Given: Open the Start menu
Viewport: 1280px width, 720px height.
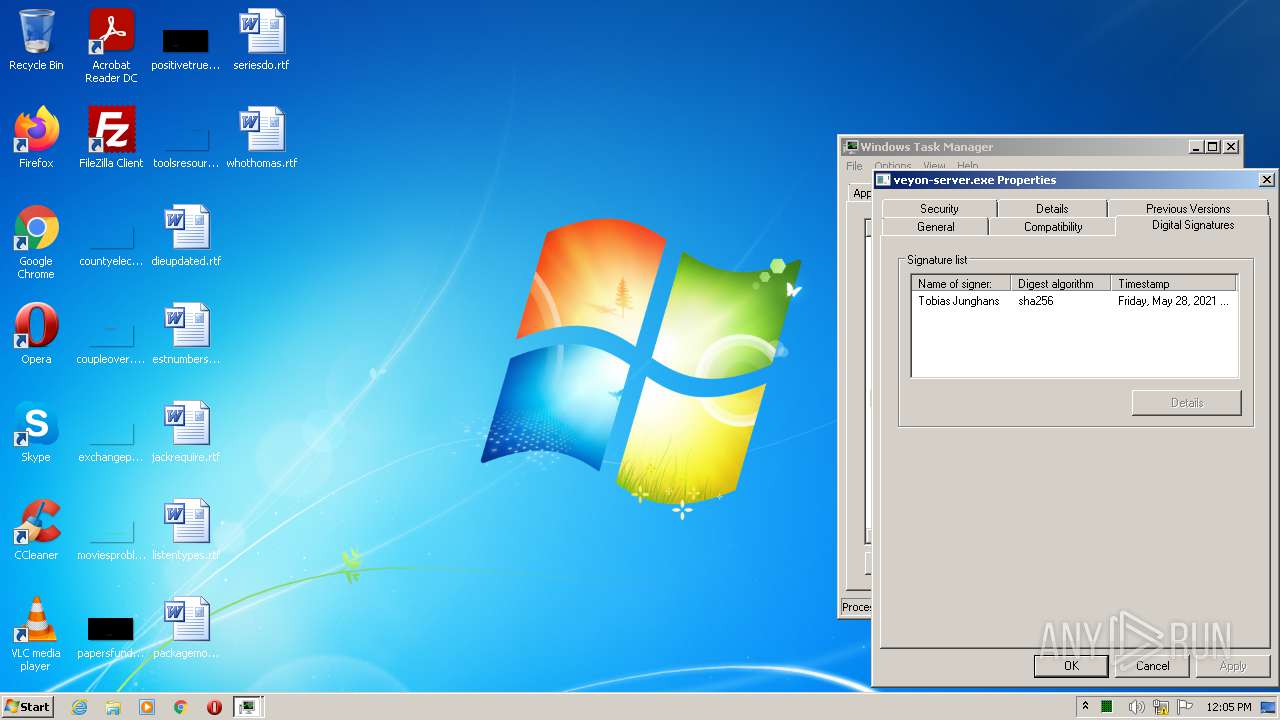Looking at the screenshot, I should tap(28, 707).
